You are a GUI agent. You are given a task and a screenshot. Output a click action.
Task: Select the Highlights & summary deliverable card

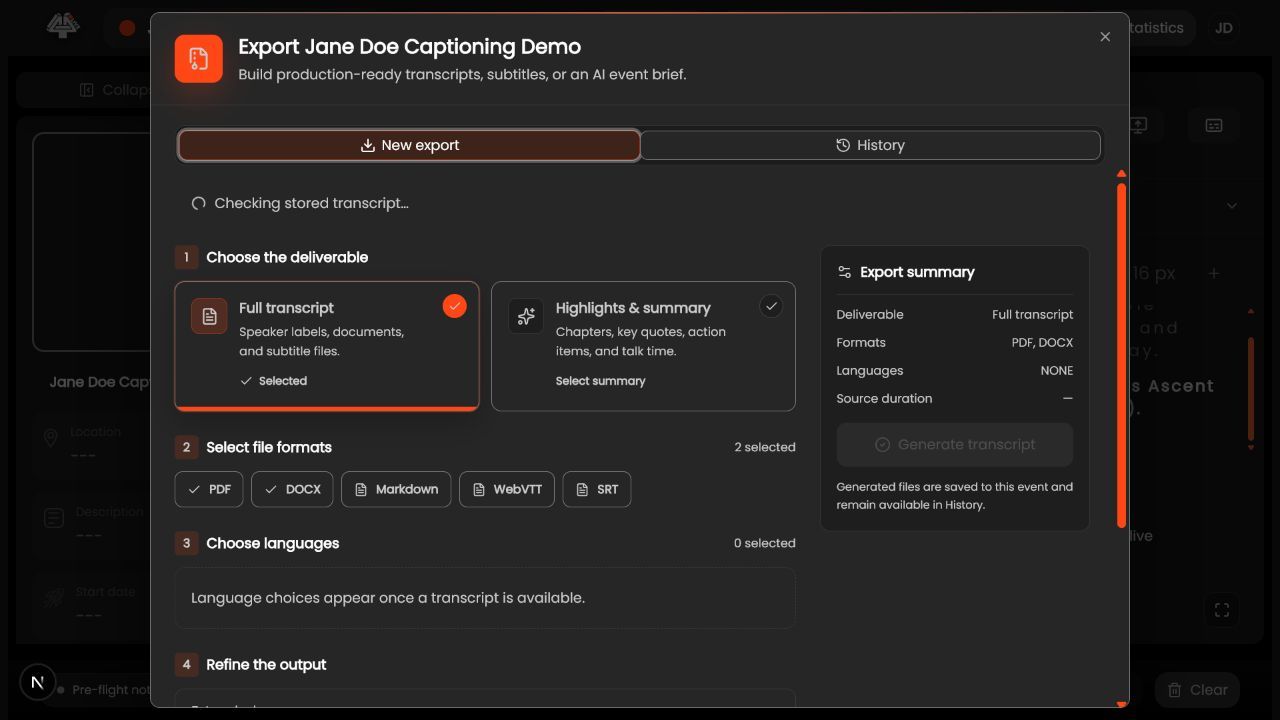coord(643,346)
